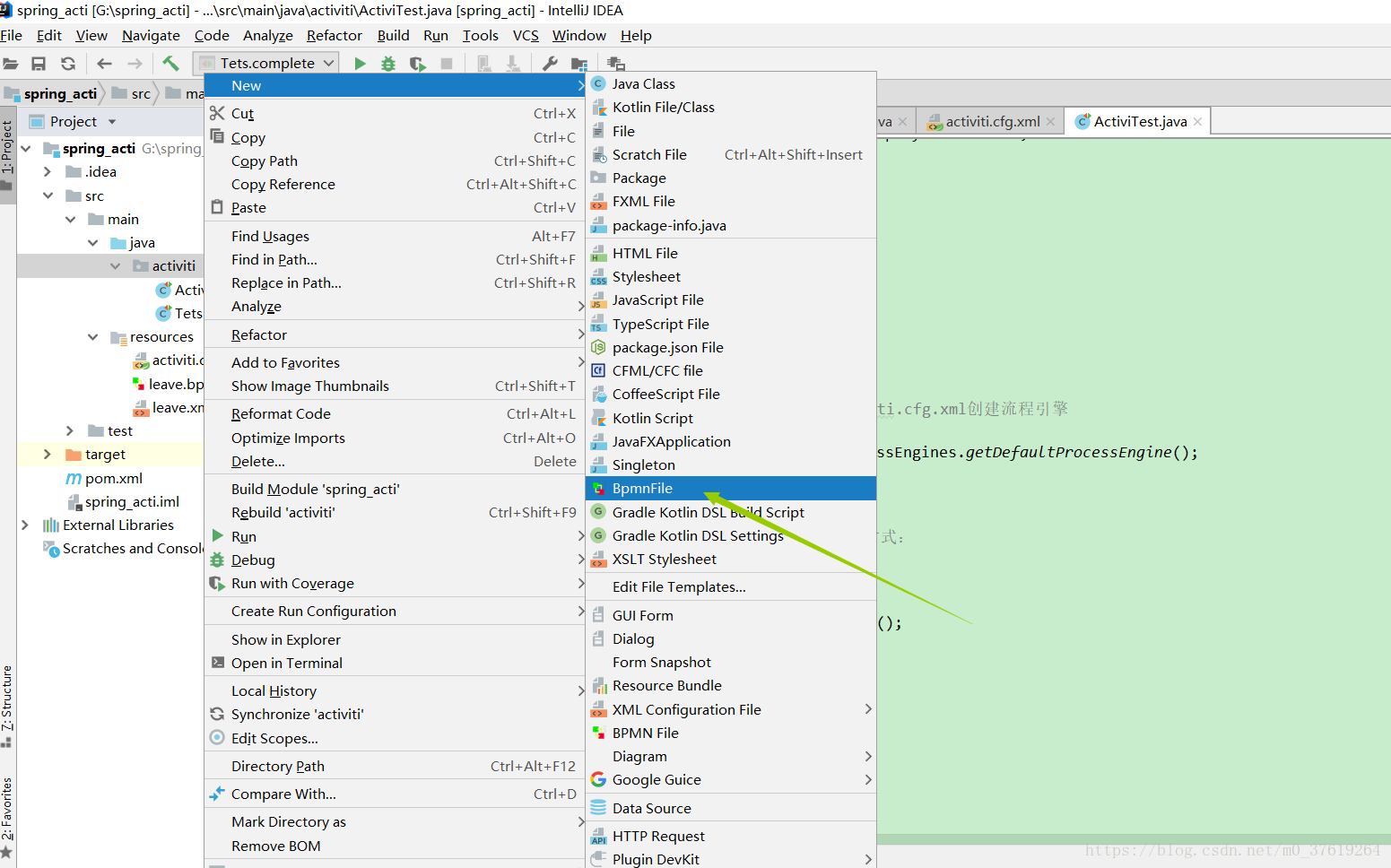1391x868 pixels.
Task: Select Kotlin File/Class menu item
Action: tap(731, 108)
